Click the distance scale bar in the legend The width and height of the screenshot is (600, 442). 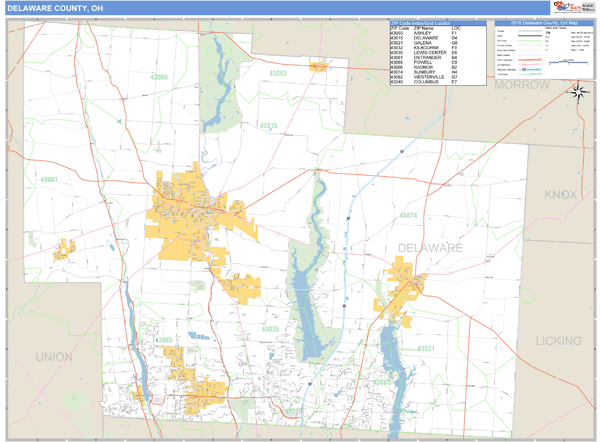click(568, 62)
